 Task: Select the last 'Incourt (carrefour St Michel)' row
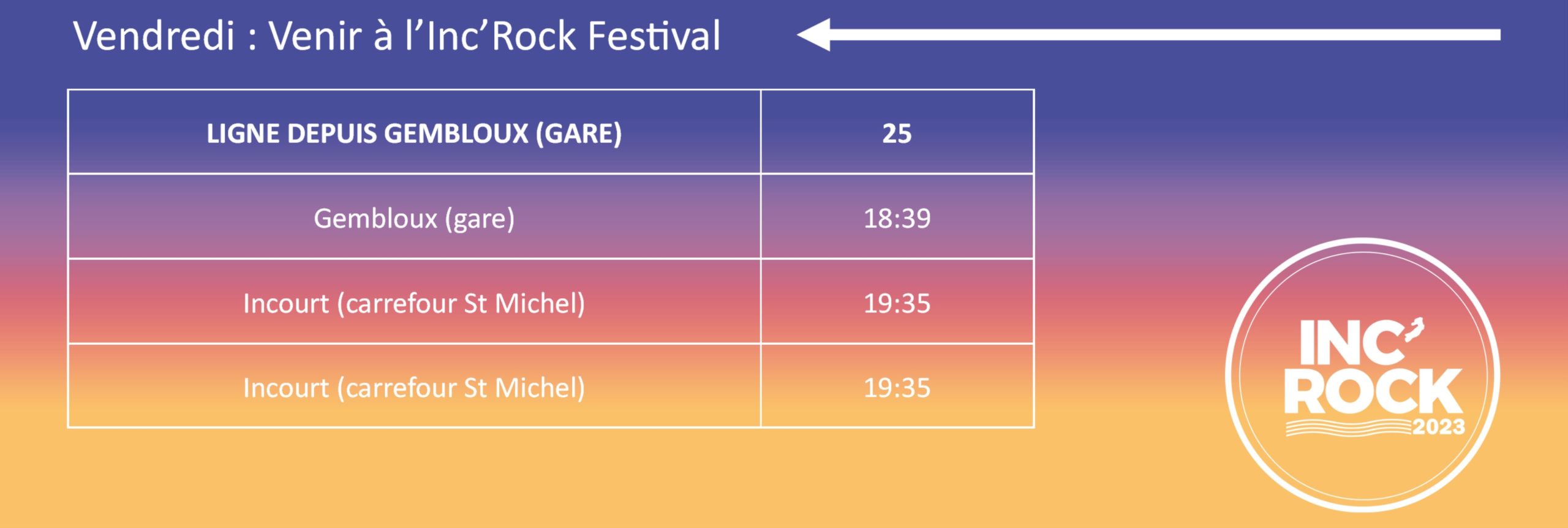(x=551, y=386)
